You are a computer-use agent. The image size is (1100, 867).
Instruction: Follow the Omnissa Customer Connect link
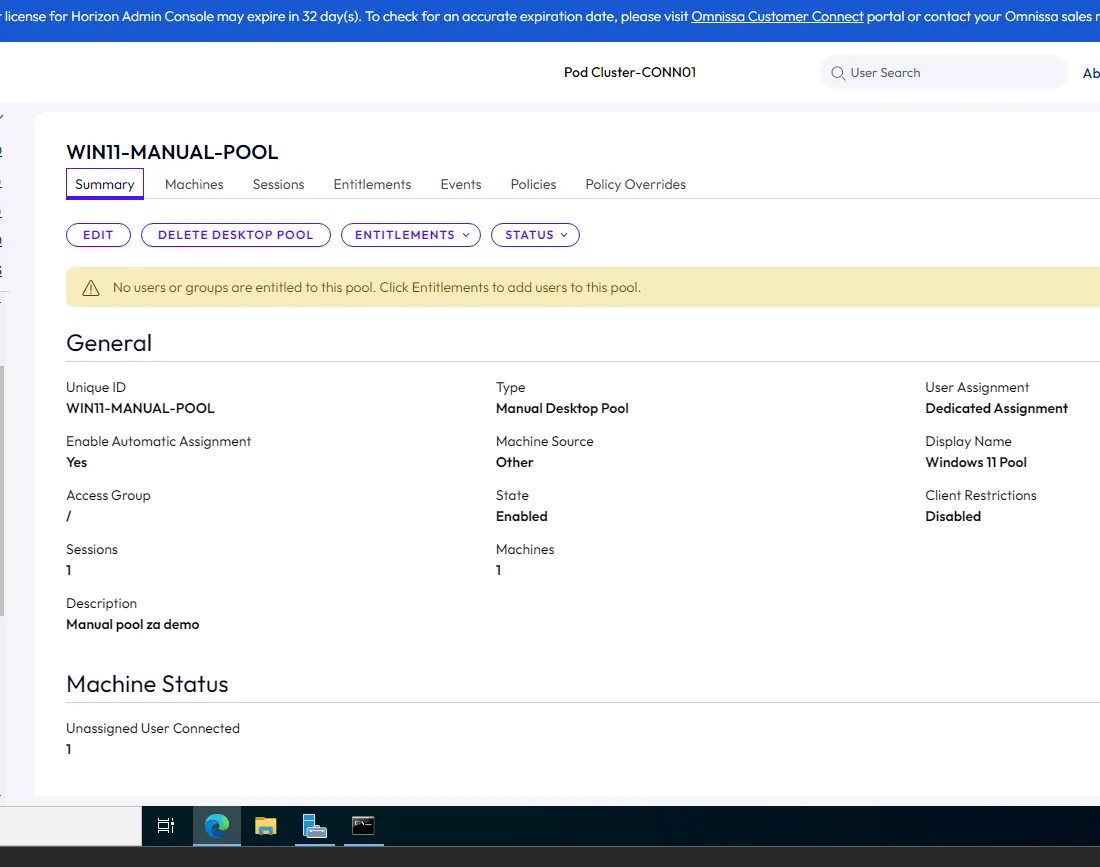tap(777, 17)
